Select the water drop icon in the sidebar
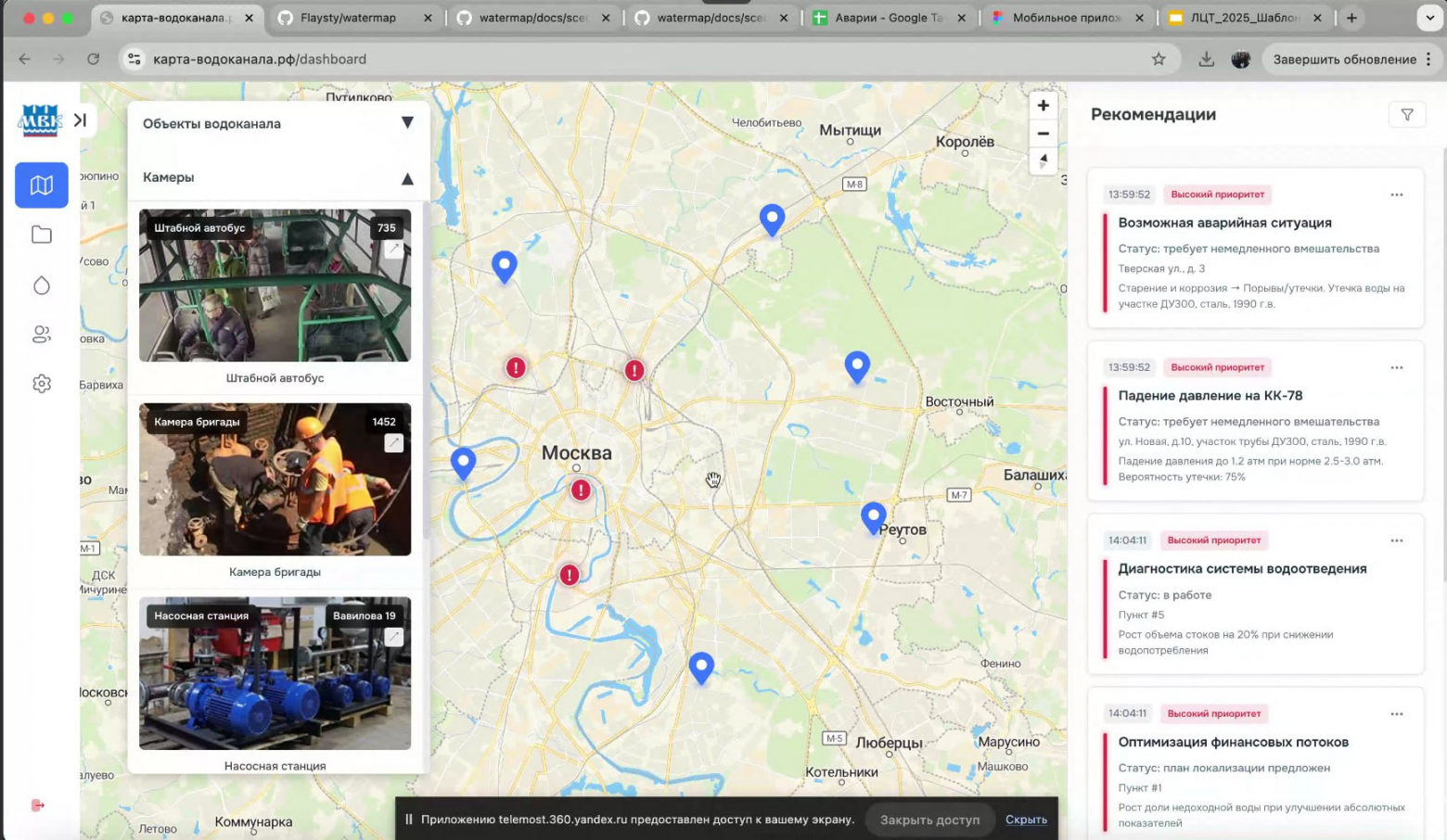 tap(41, 285)
